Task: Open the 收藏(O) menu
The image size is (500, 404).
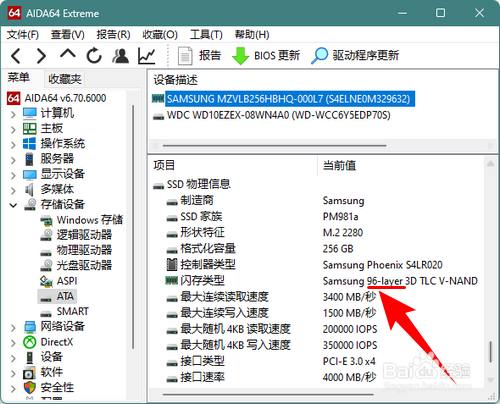Action: [x=160, y=34]
